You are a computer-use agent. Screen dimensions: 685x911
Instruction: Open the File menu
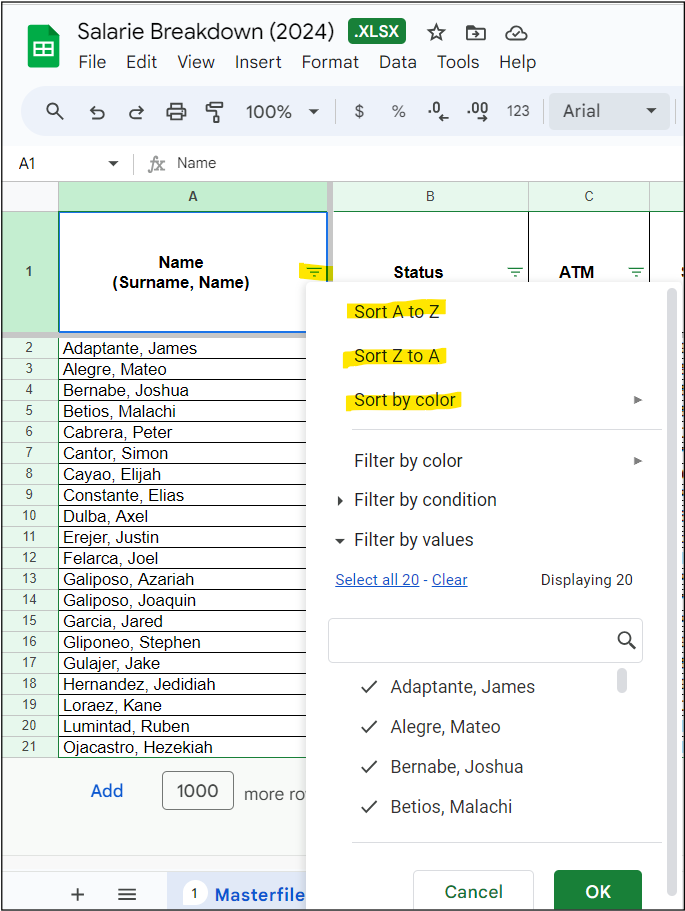click(x=92, y=62)
